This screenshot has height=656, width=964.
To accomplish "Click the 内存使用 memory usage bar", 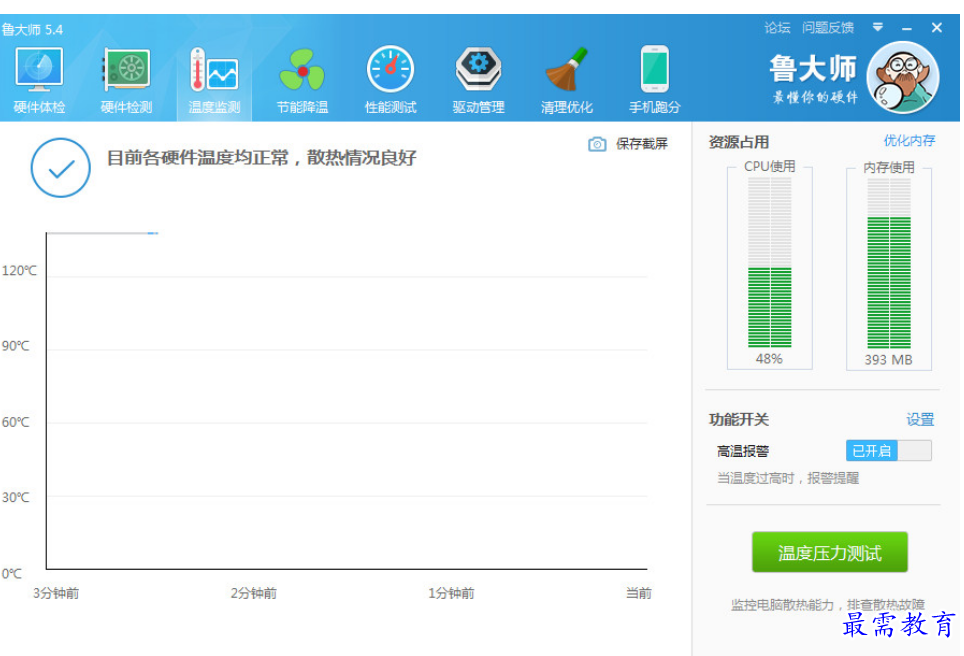I will (x=888, y=263).
